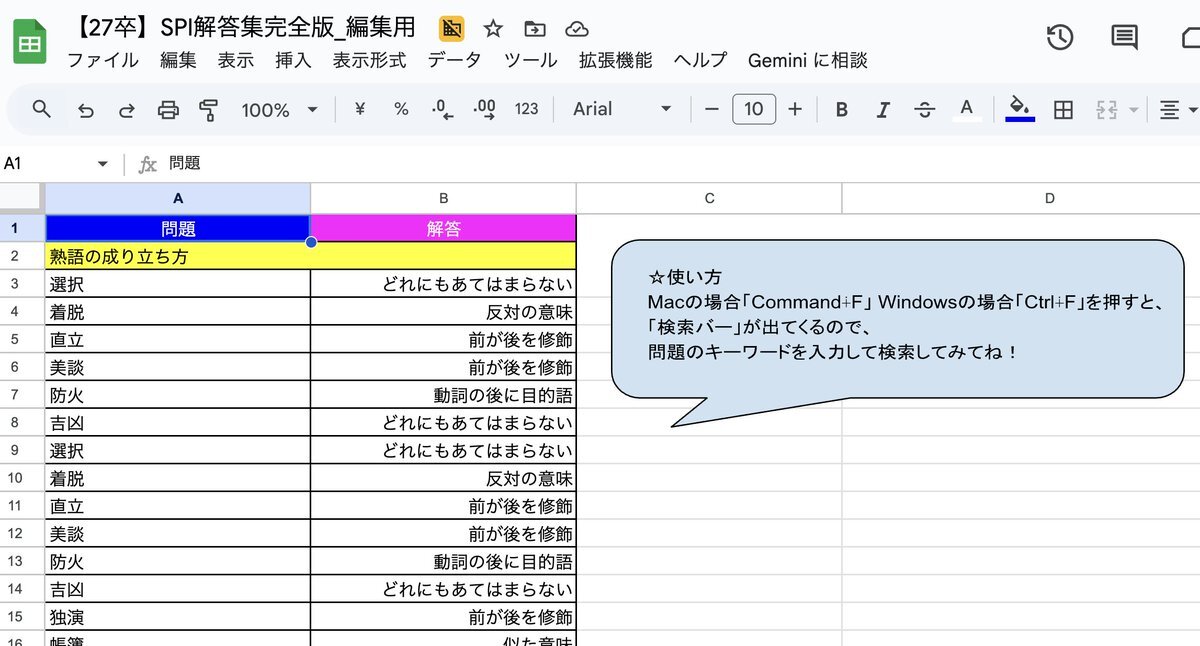Click 反対の意味 in row 4
Viewport: 1200px width, 646px height.
click(443, 312)
